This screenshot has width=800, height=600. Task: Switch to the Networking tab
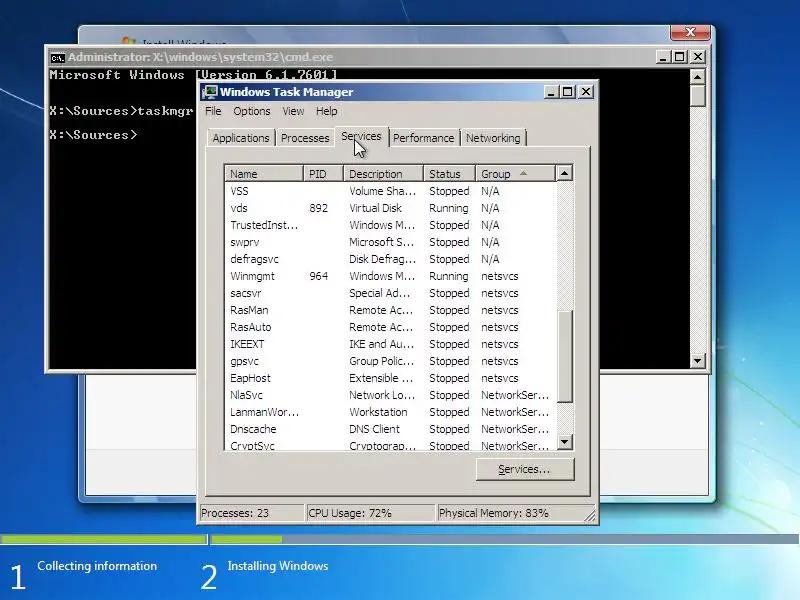point(493,138)
